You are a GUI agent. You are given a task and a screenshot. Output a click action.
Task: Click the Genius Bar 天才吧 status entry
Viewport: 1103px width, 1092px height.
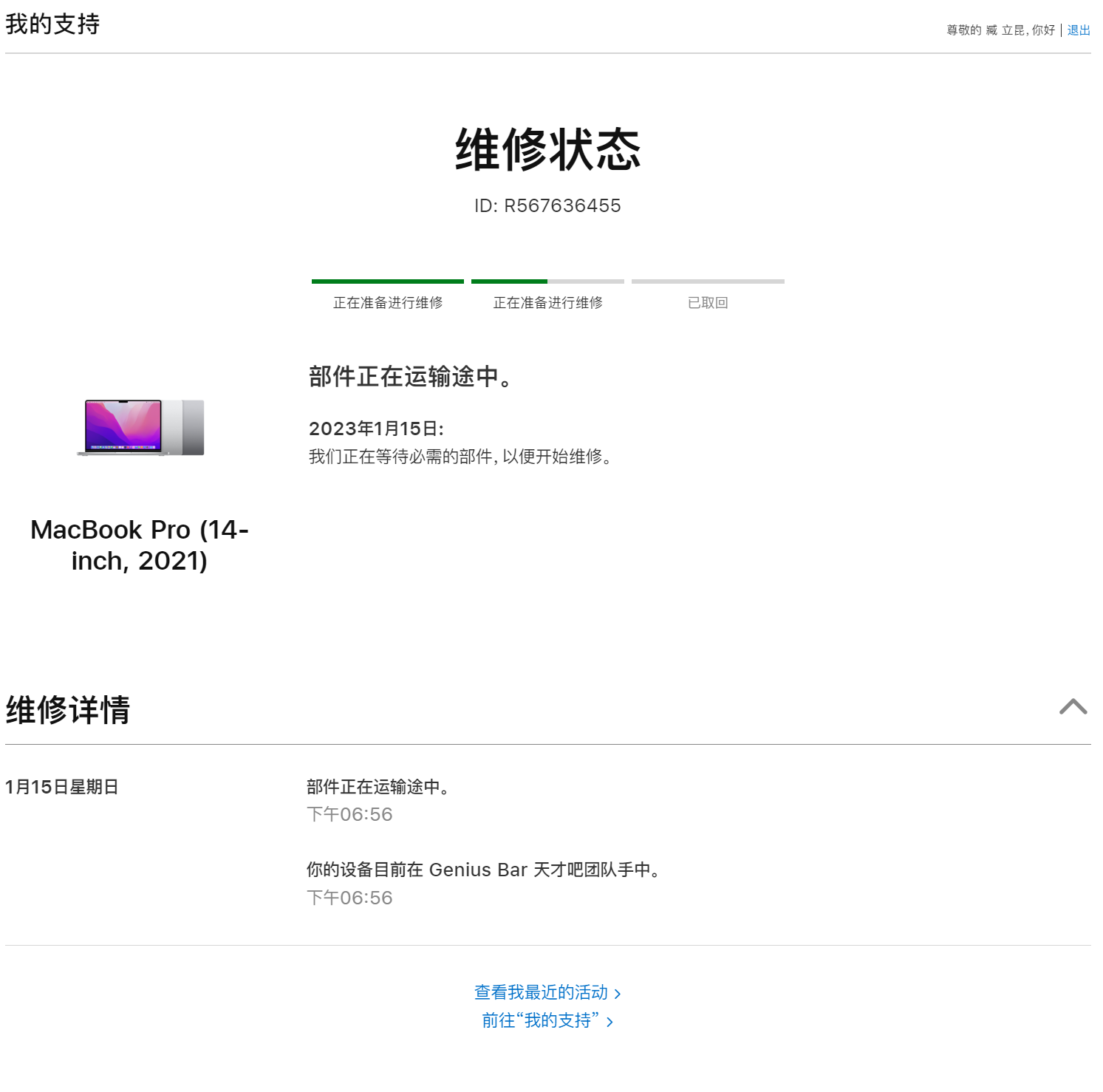coord(483,870)
